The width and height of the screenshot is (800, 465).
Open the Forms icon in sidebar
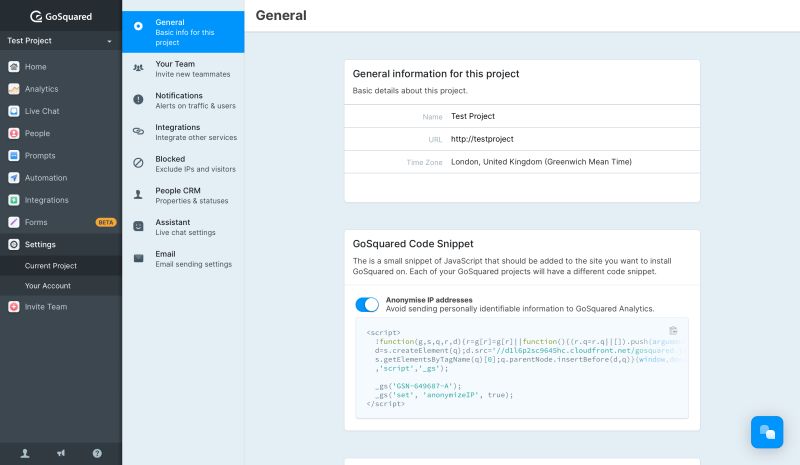tap(14, 222)
